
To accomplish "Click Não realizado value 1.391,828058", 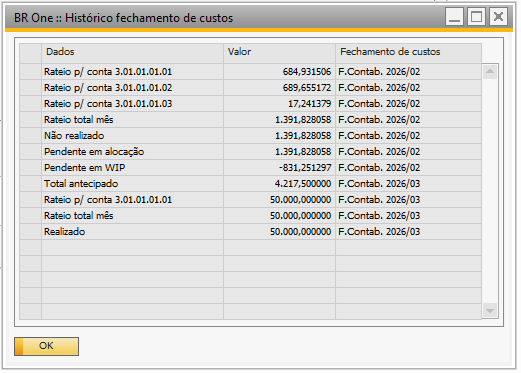I will [279, 136].
